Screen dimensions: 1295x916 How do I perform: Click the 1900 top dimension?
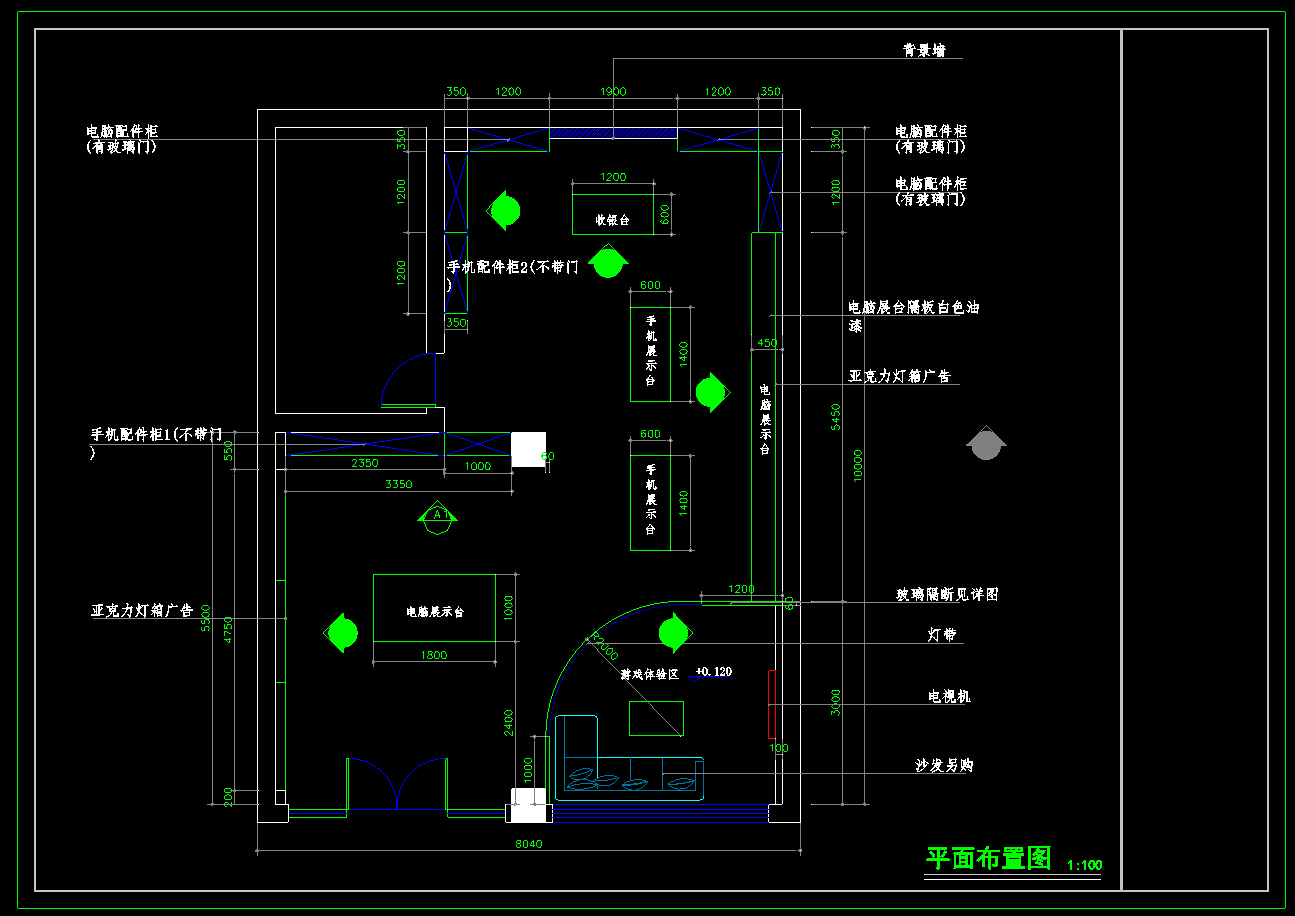pos(613,92)
